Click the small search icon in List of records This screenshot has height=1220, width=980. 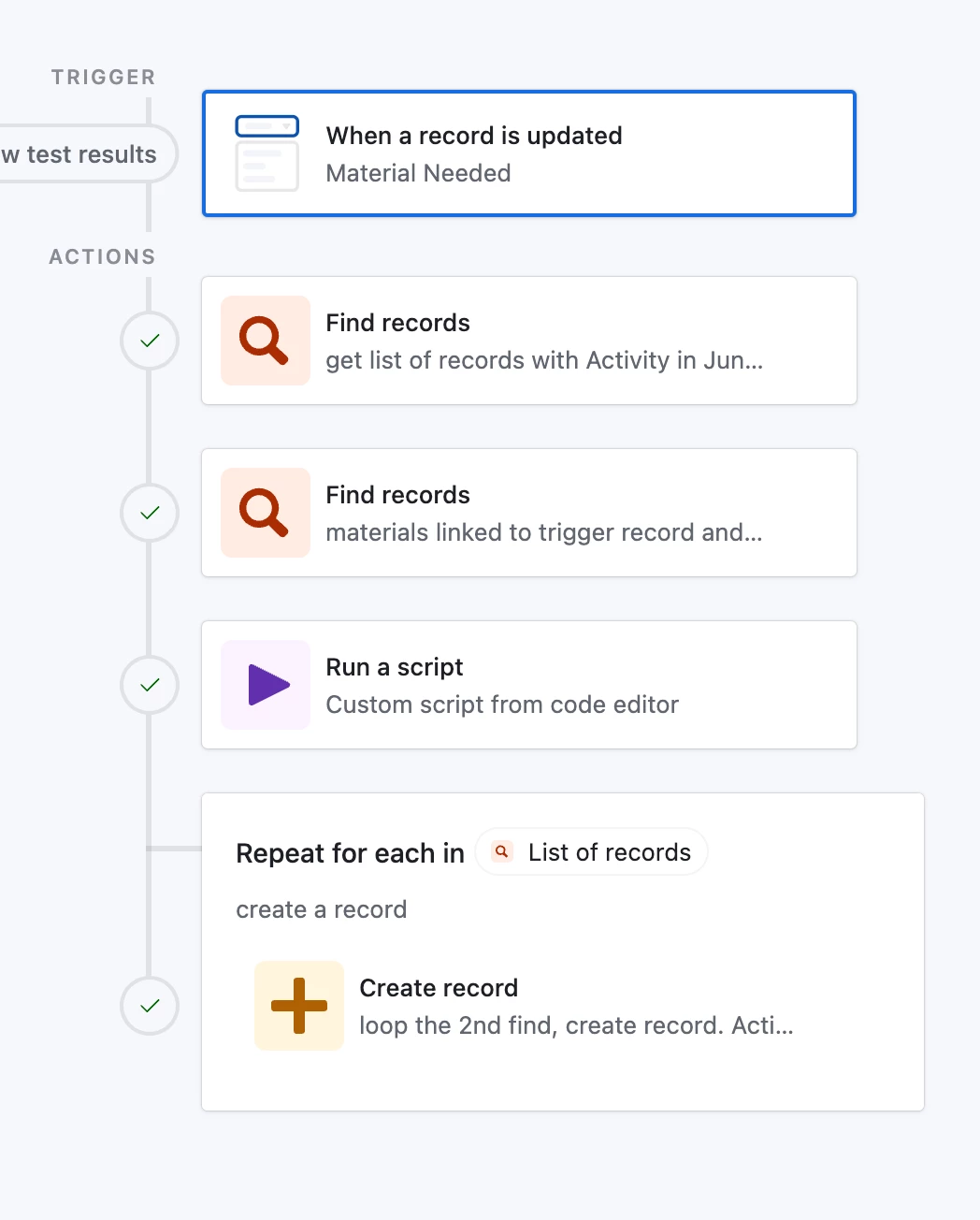(502, 851)
